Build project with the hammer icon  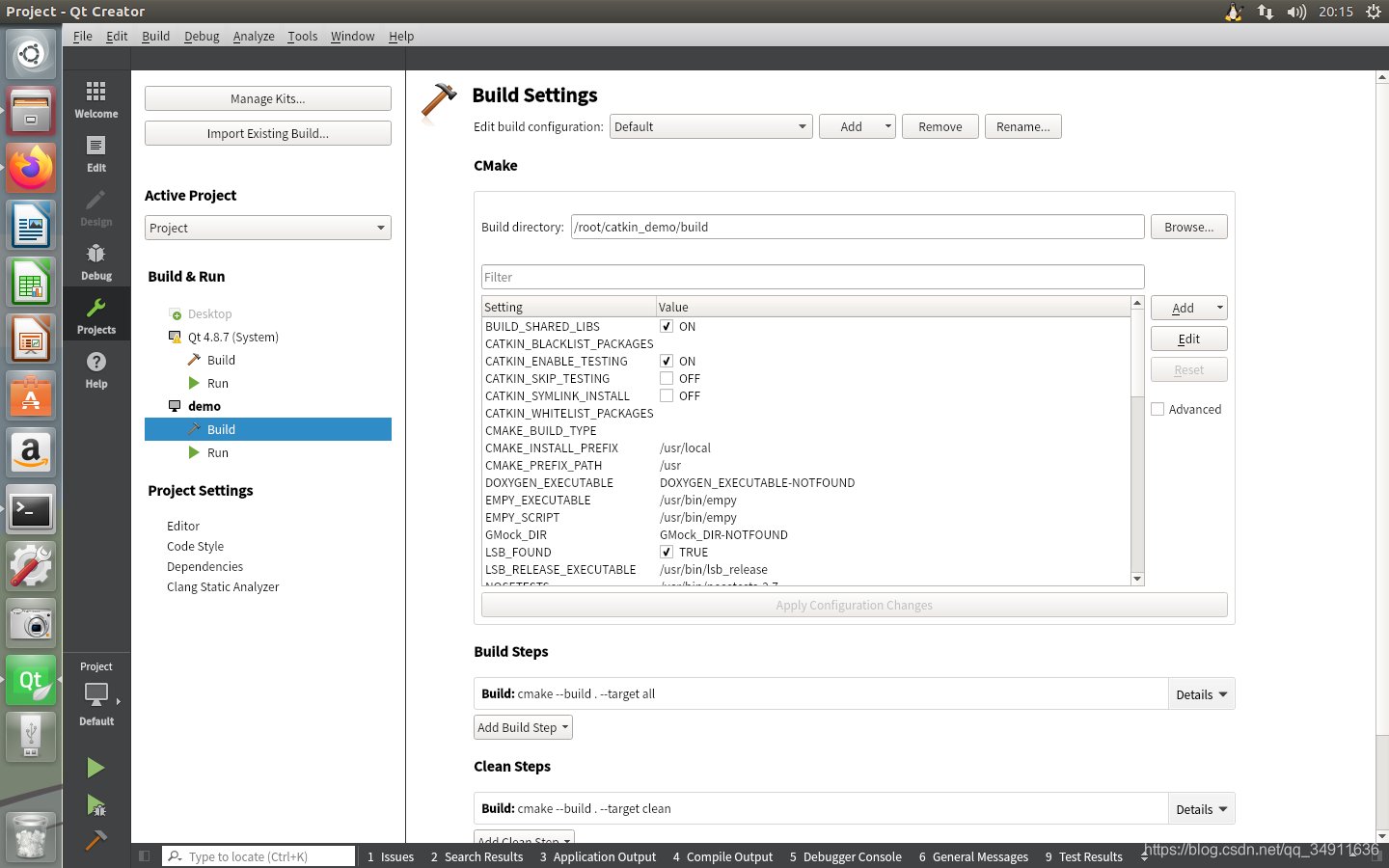tap(95, 839)
